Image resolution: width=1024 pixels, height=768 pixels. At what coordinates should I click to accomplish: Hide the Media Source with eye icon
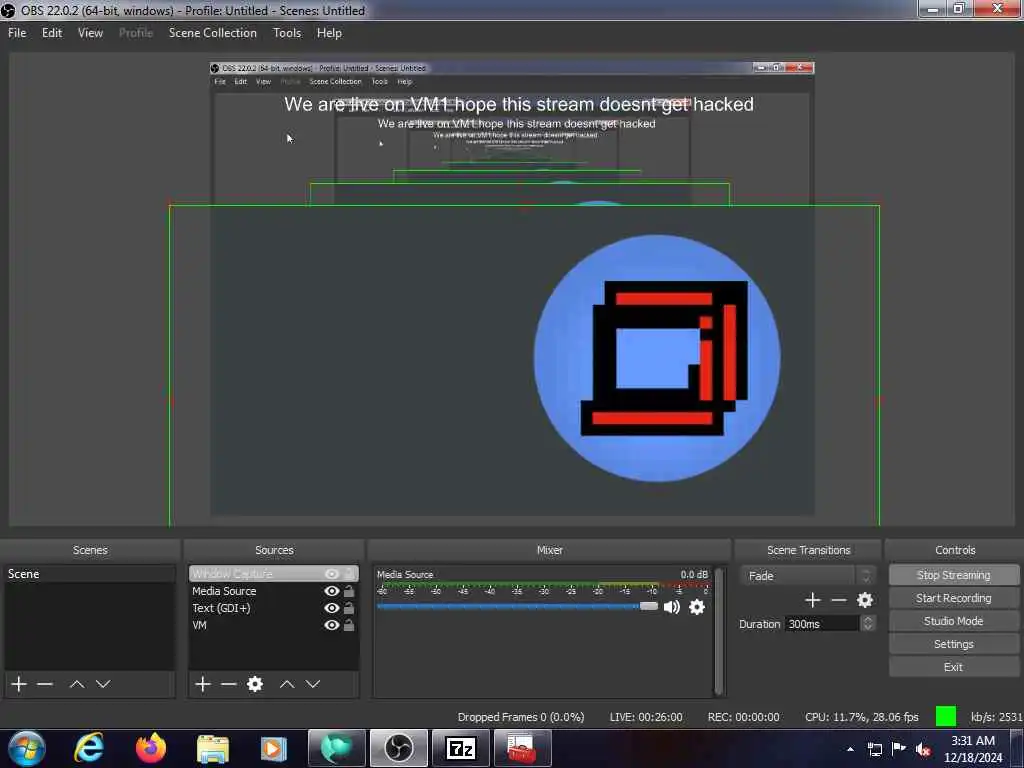(332, 591)
